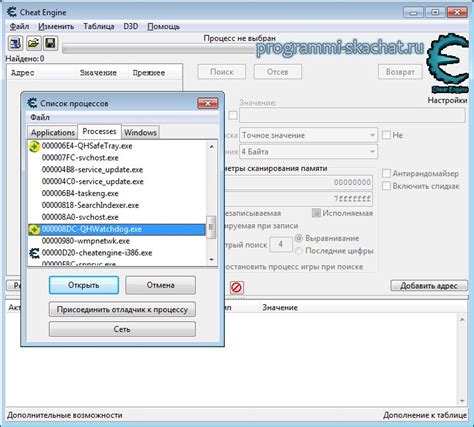Click the Cheat Engine logo above Настройки
Screen dimensions: 474x427
click(448, 63)
